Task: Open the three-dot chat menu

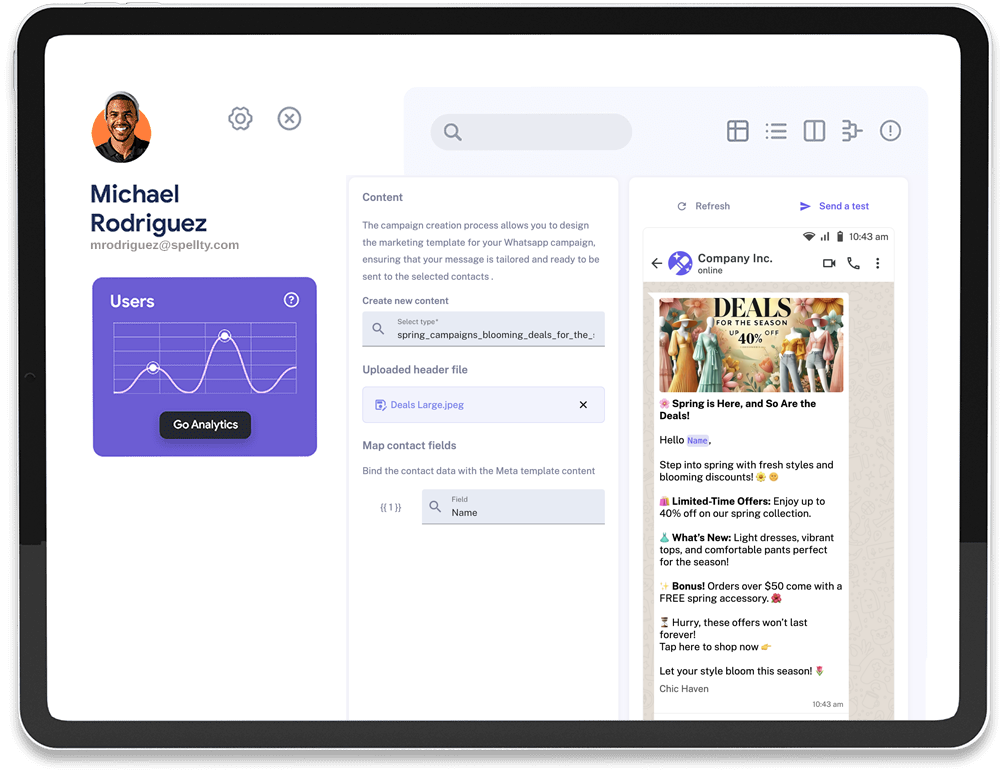Action: pos(878,264)
